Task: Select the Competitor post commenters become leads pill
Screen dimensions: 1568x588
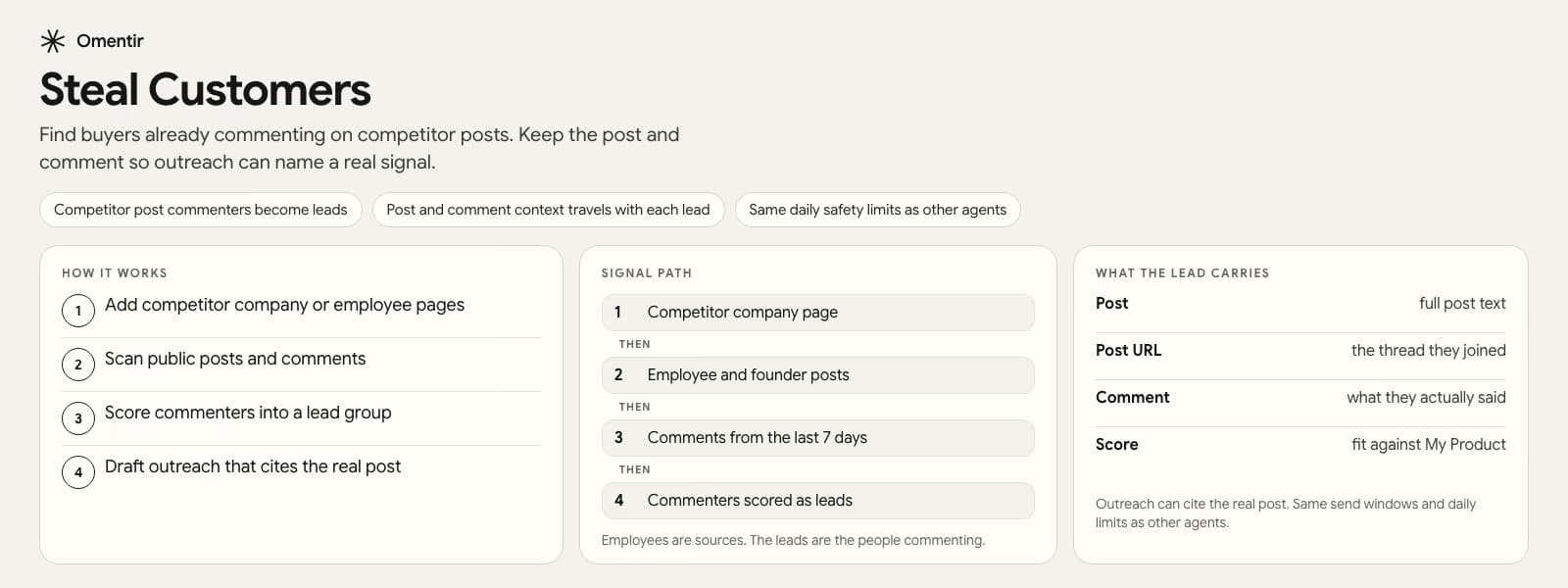Action: tap(201, 210)
